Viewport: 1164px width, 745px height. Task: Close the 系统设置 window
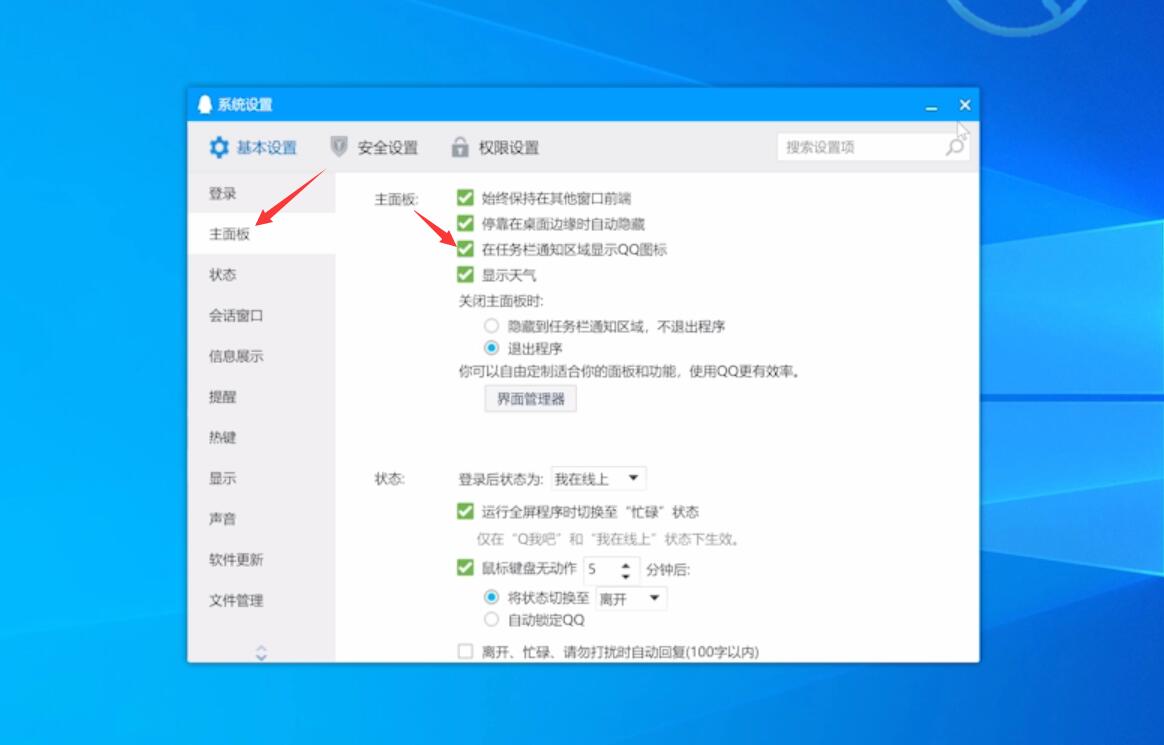[x=964, y=105]
